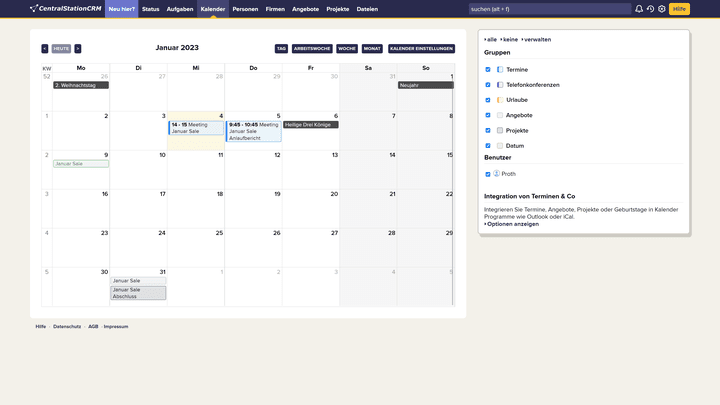
Task: Open the Personen tab
Action: (245, 9)
